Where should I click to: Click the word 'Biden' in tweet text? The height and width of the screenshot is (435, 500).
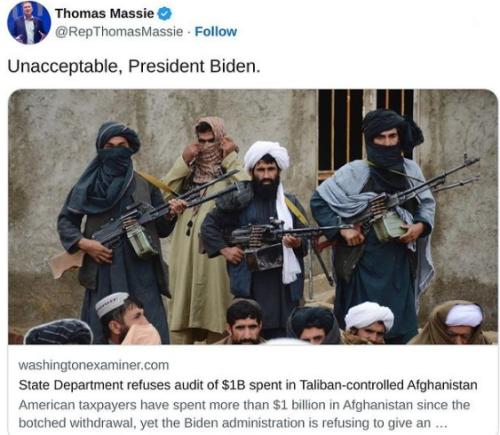[235, 66]
